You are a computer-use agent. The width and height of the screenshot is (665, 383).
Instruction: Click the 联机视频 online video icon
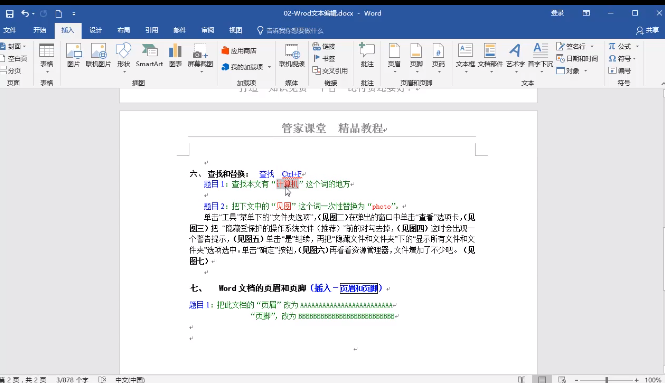(x=292, y=56)
